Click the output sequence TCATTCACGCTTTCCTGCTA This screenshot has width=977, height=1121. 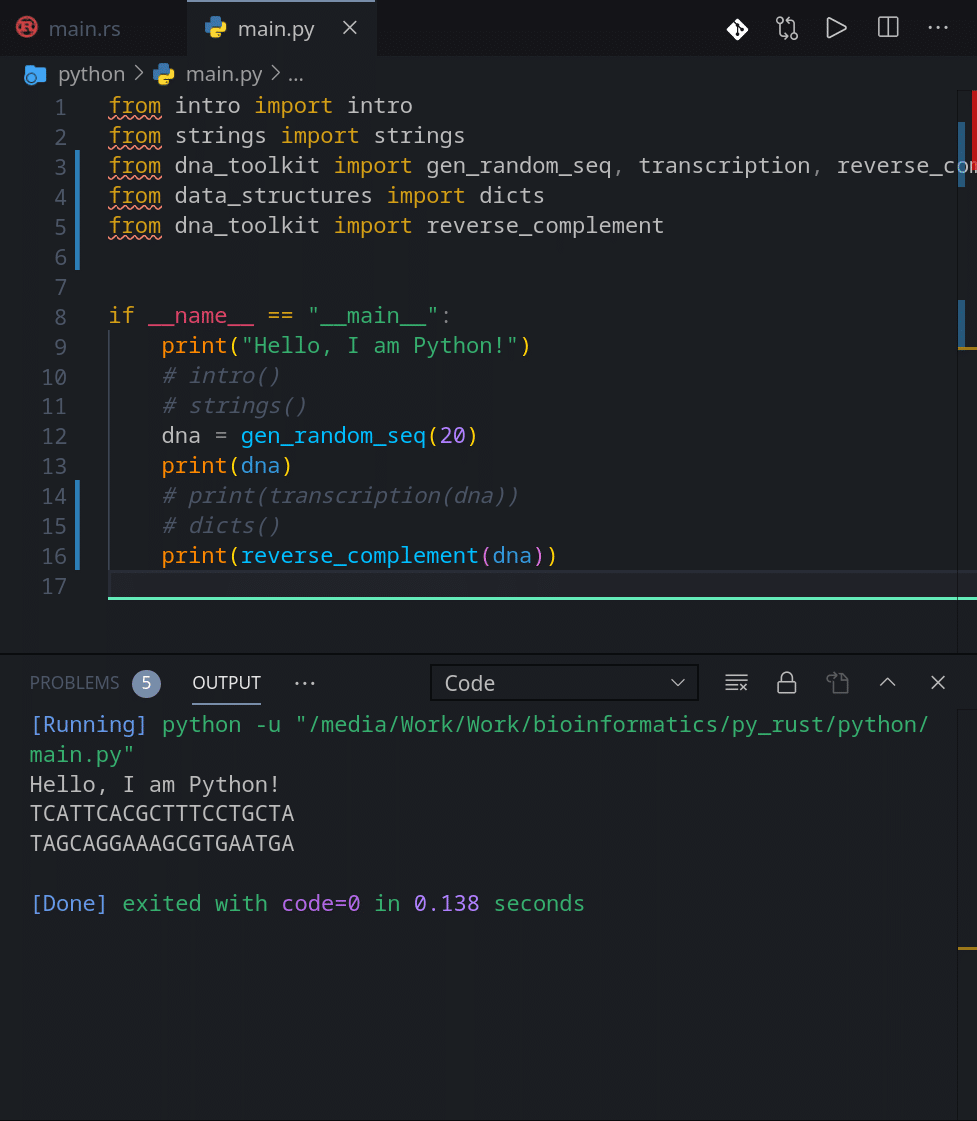click(x=162, y=814)
